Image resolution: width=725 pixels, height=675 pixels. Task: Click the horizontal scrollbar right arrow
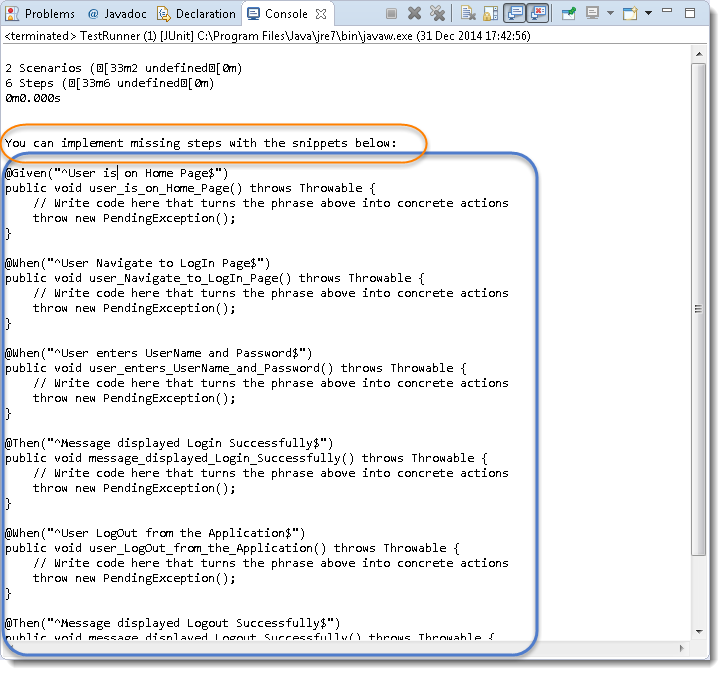682,648
